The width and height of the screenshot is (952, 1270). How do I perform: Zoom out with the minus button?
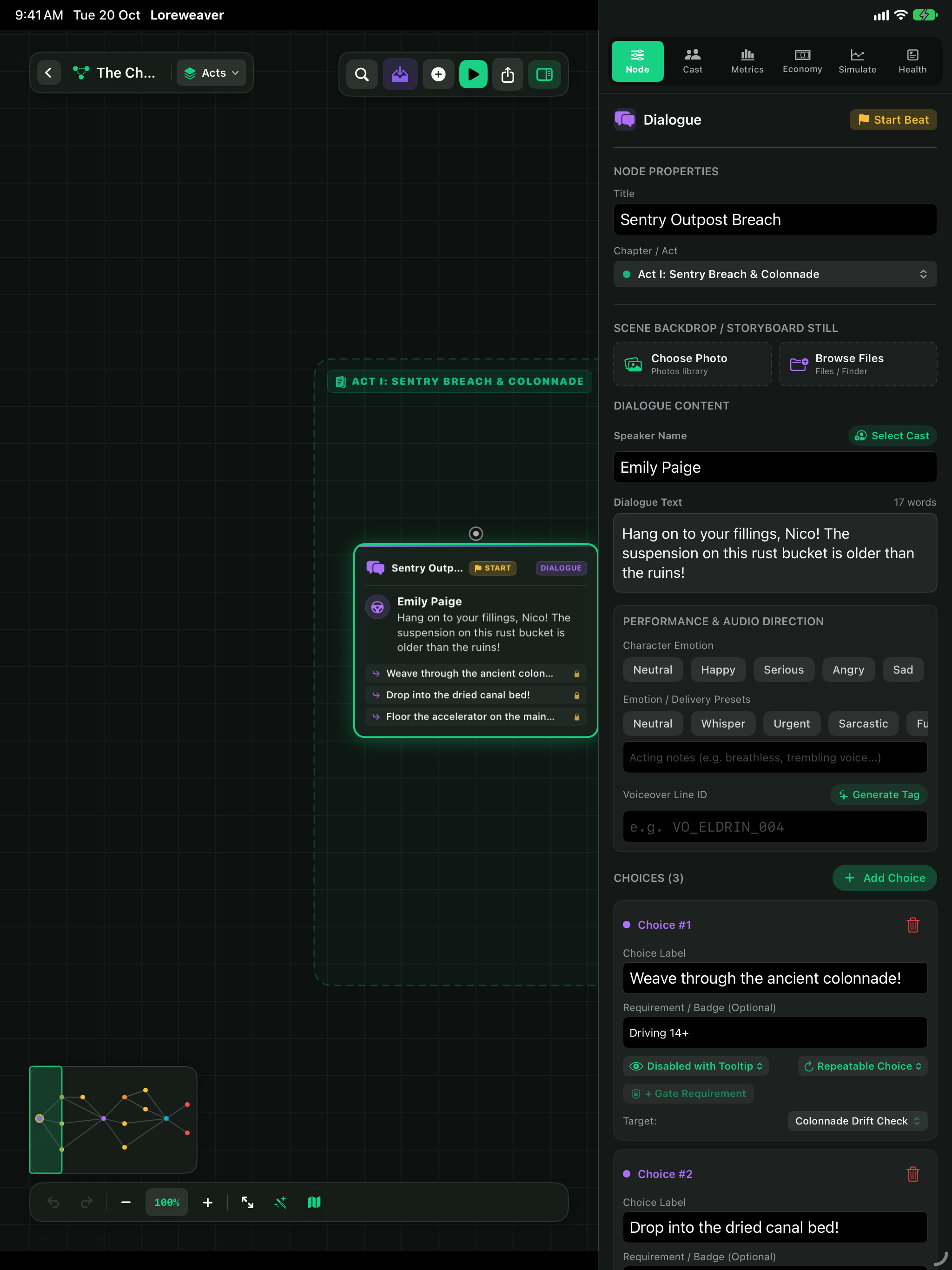[x=126, y=1202]
